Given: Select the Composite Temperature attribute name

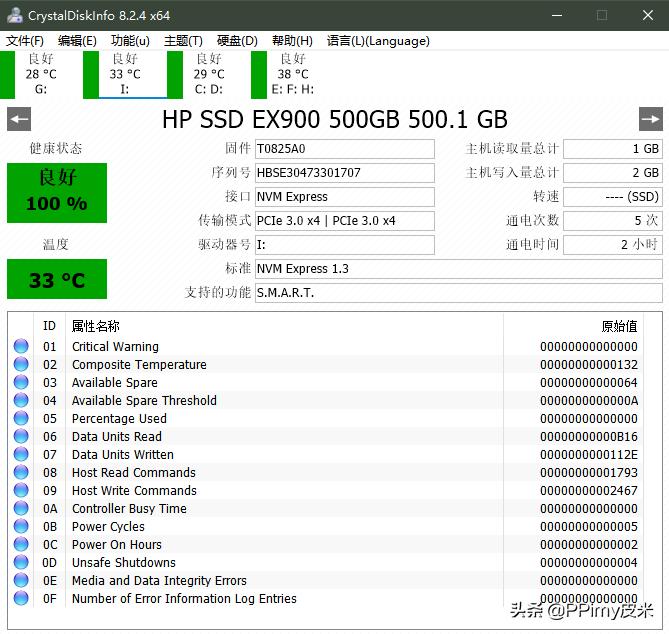Looking at the screenshot, I should [139, 364].
